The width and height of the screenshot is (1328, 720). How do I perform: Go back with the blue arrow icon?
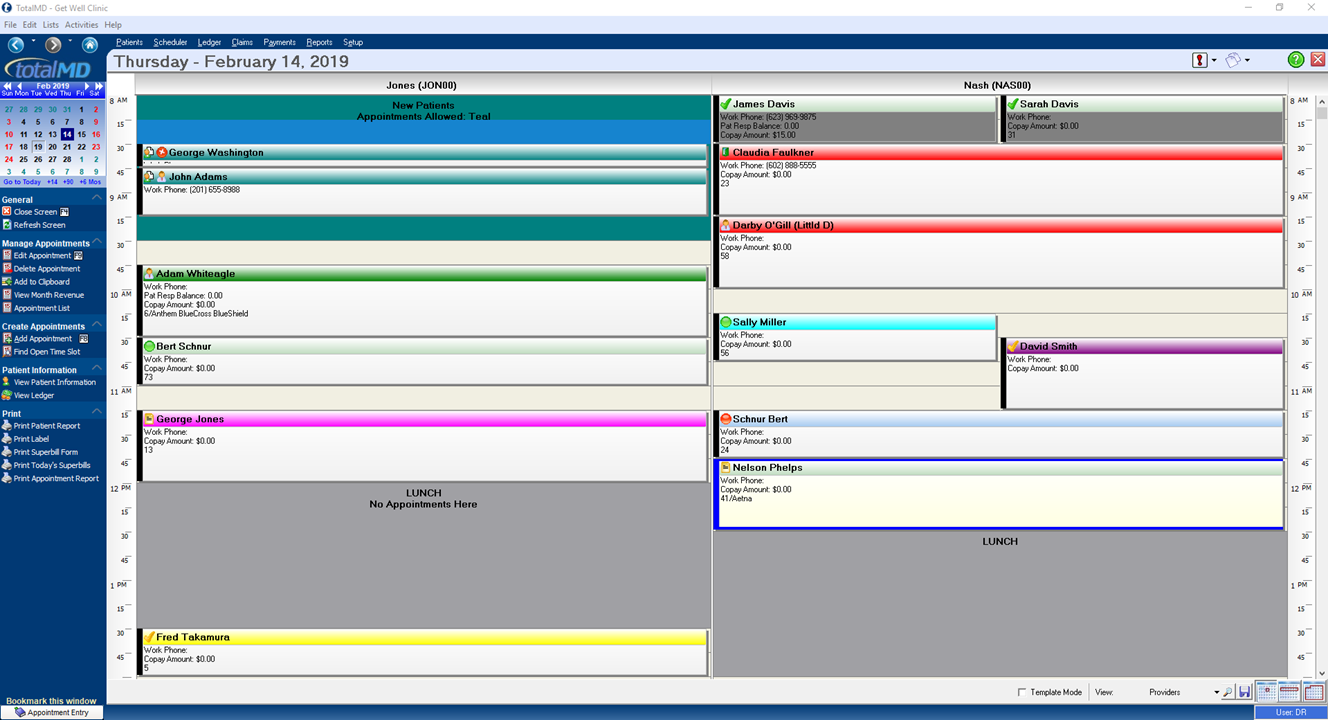[16, 45]
